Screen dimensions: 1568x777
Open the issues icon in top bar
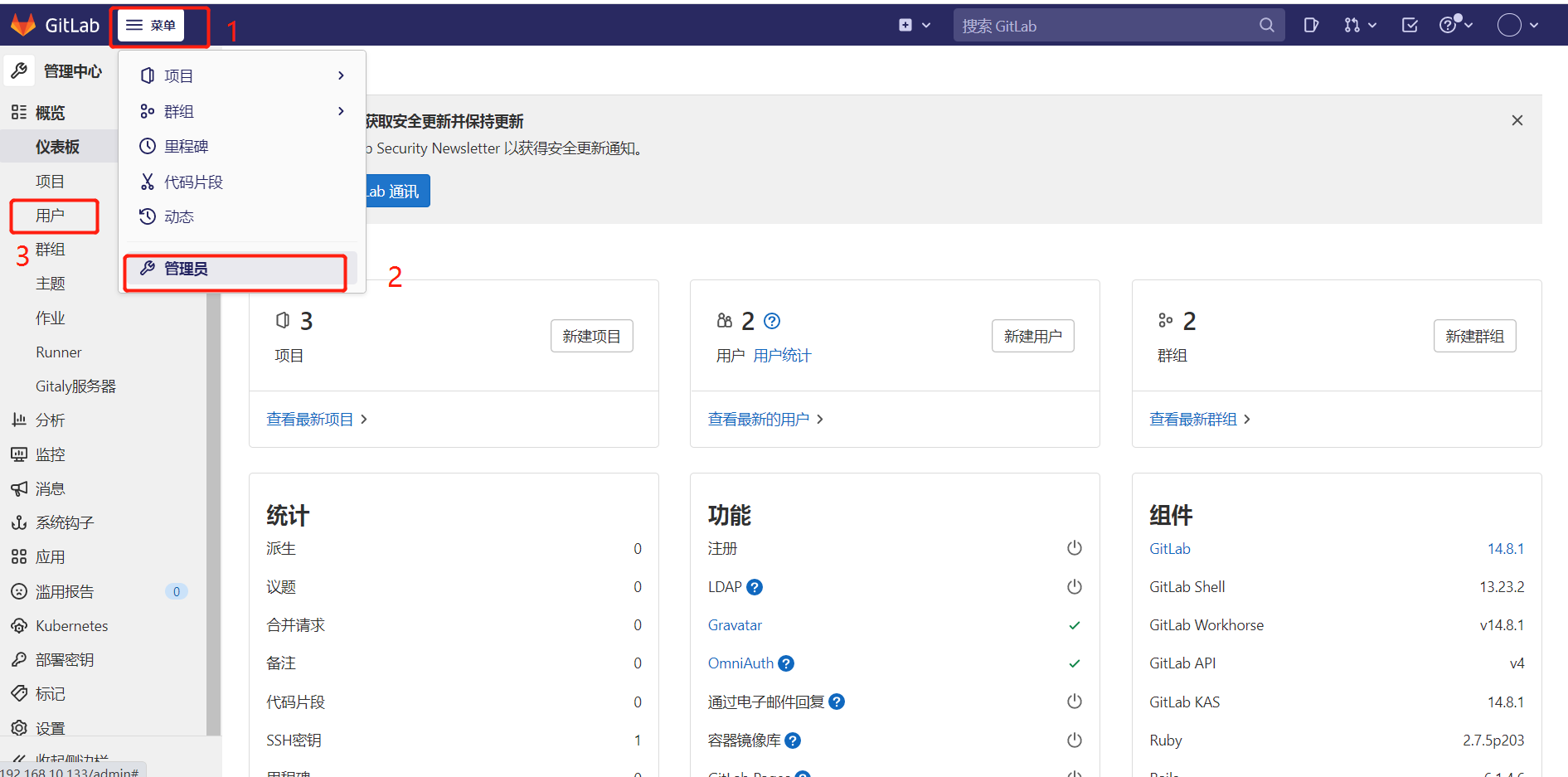pyautogui.click(x=1311, y=26)
